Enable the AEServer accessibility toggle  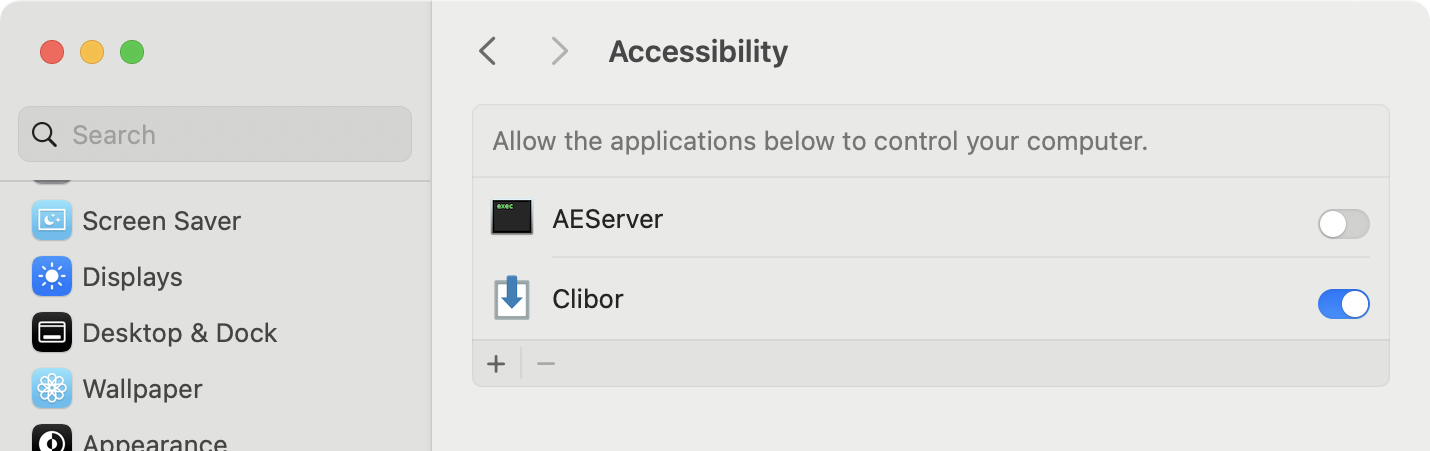click(x=1343, y=224)
